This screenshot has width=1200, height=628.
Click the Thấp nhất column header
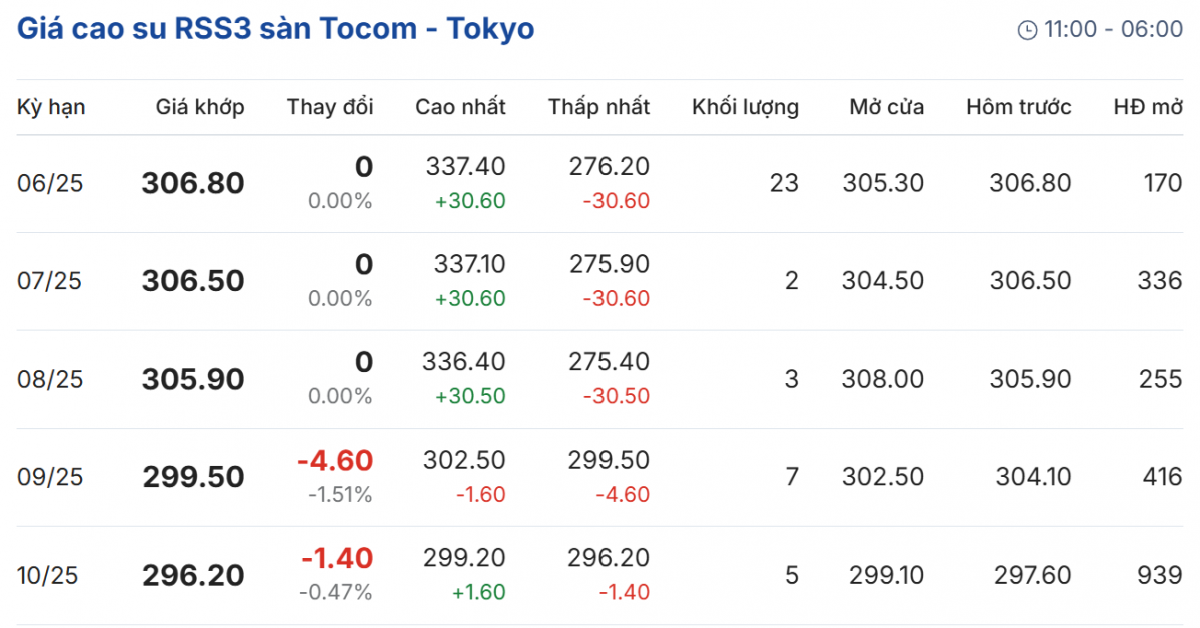coord(598,107)
